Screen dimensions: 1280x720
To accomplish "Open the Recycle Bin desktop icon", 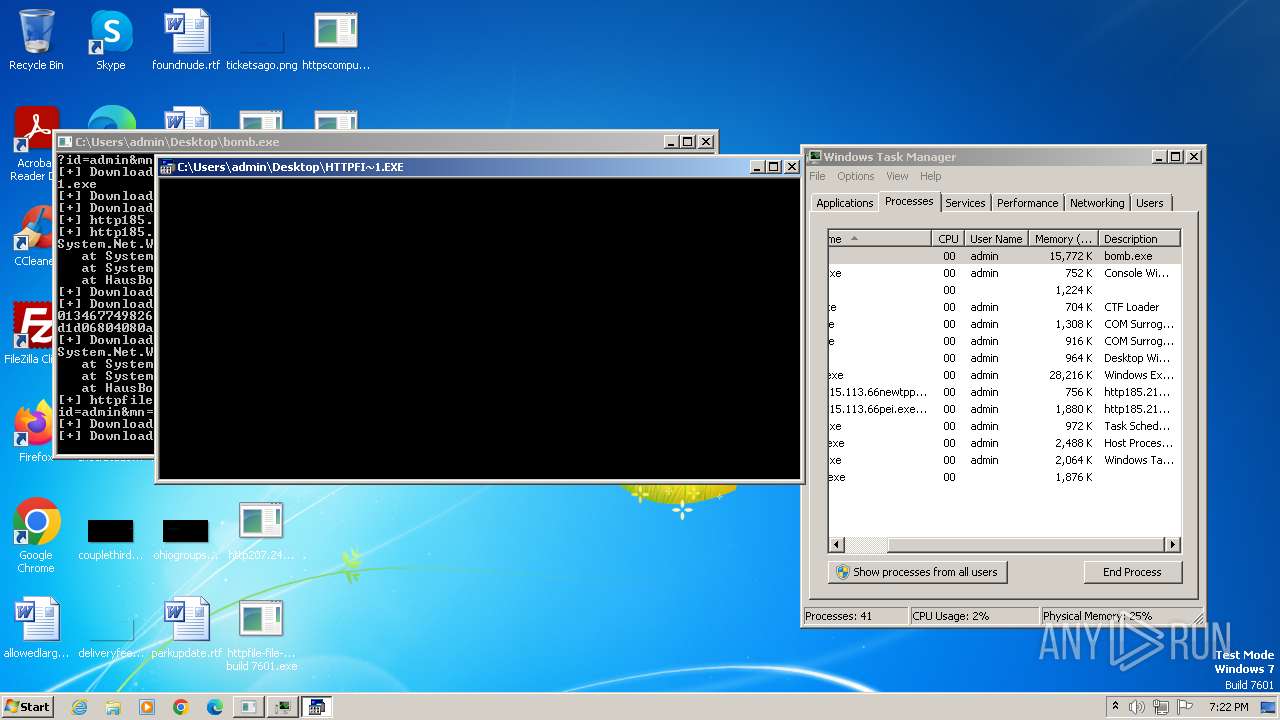I will click(36, 40).
